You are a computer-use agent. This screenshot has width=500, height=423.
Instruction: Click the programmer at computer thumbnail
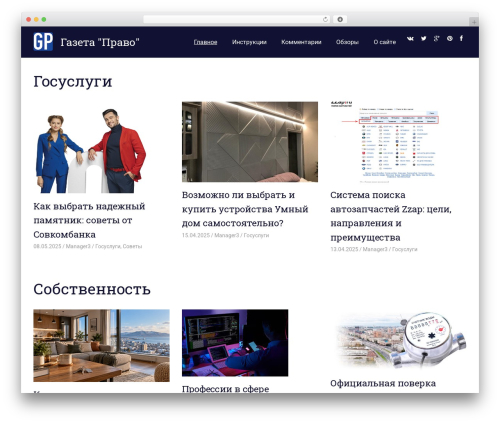click(x=235, y=343)
